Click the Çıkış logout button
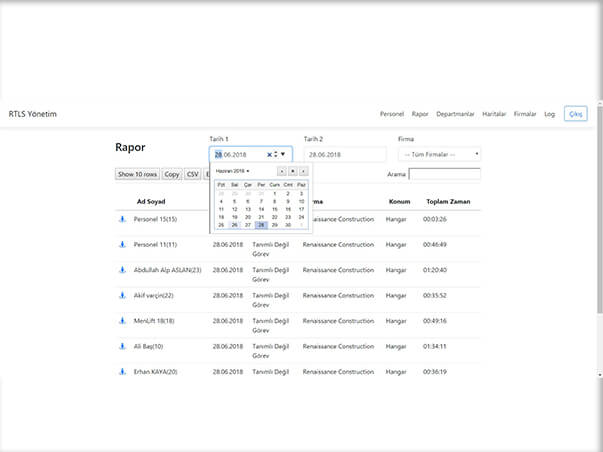The width and height of the screenshot is (603, 452). tap(576, 114)
